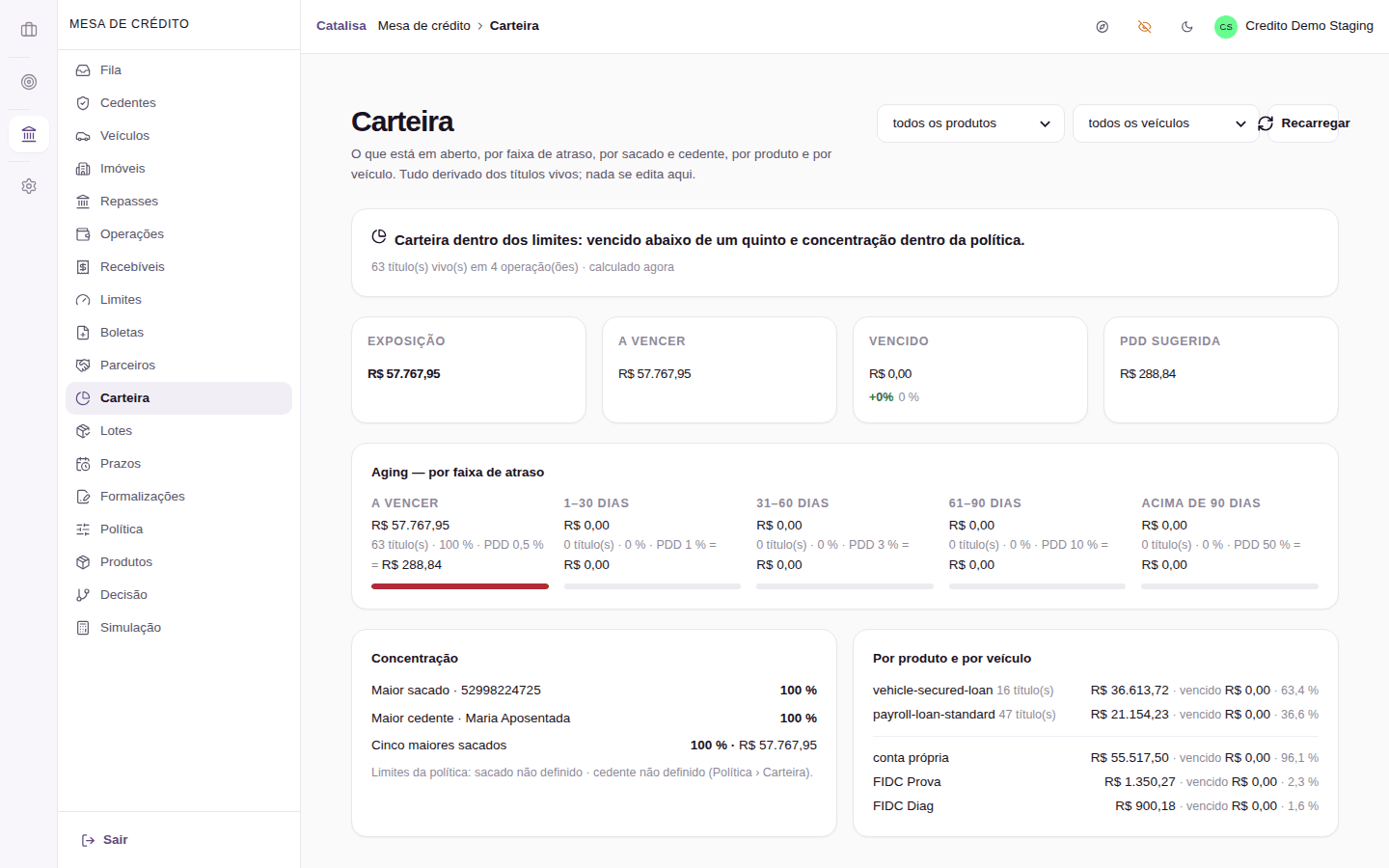Screen dimensions: 1389x868
Task: Click the compass icon in the top bar
Action: pyautogui.click(x=1103, y=27)
